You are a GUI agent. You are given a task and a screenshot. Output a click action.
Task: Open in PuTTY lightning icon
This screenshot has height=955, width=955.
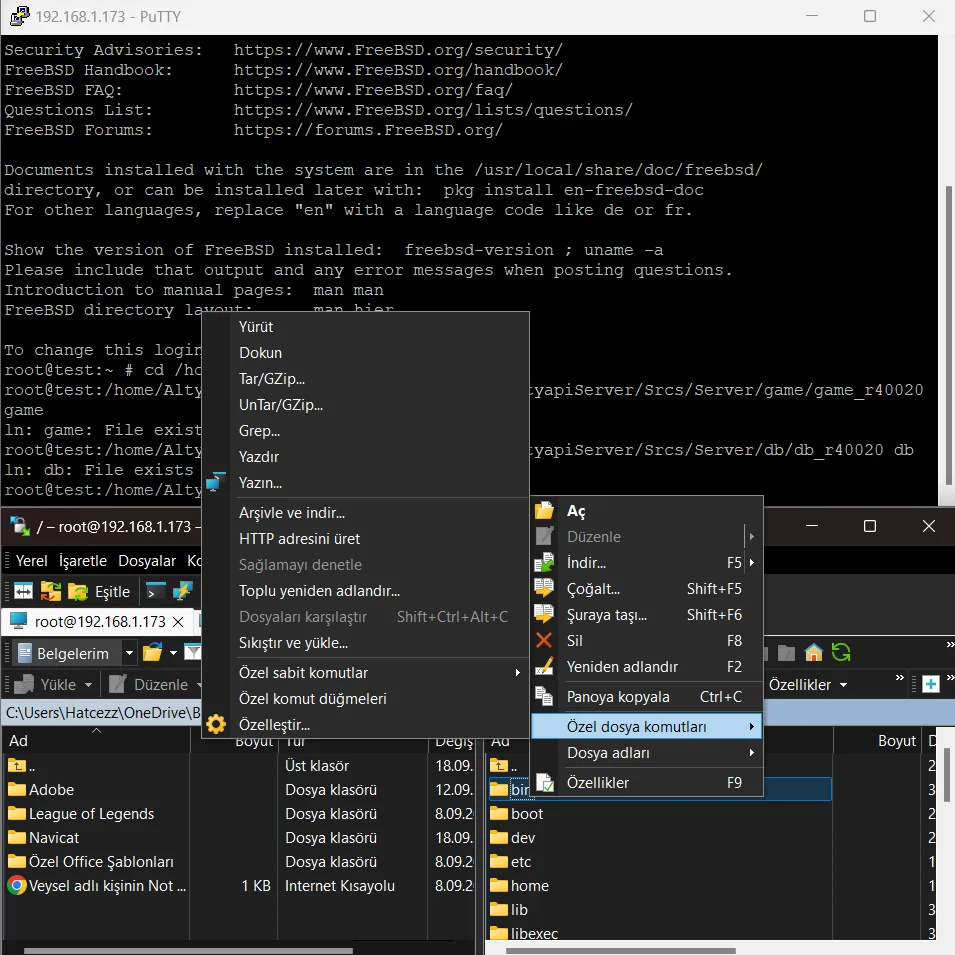183,591
